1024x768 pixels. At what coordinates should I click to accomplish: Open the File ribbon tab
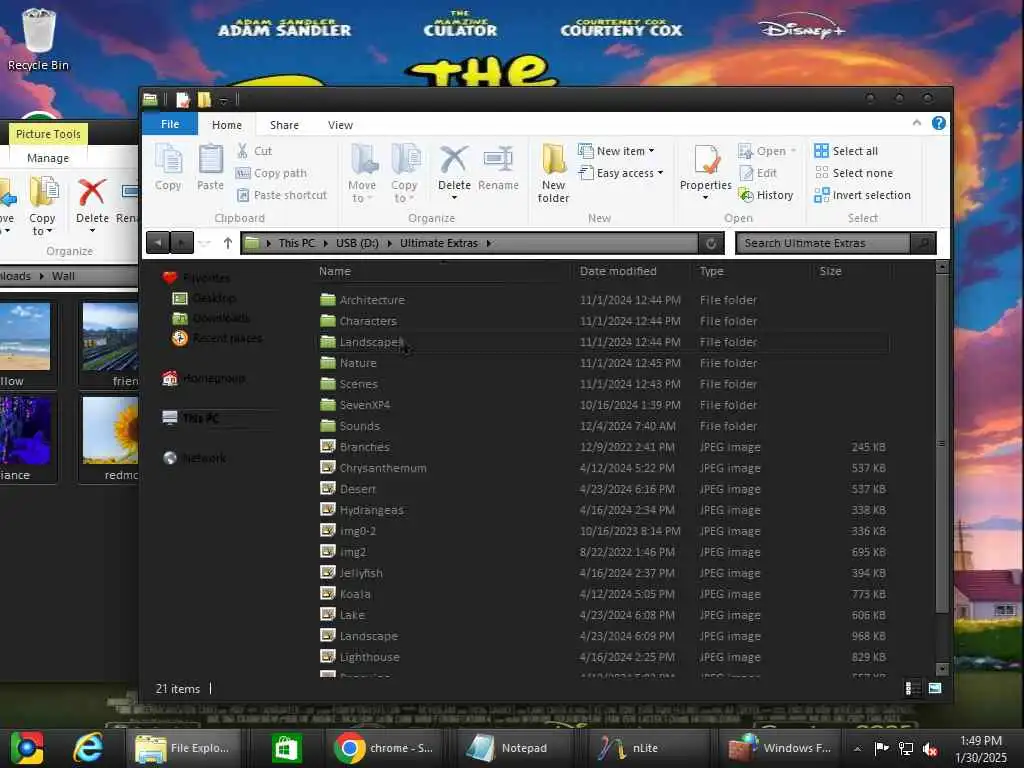170,124
